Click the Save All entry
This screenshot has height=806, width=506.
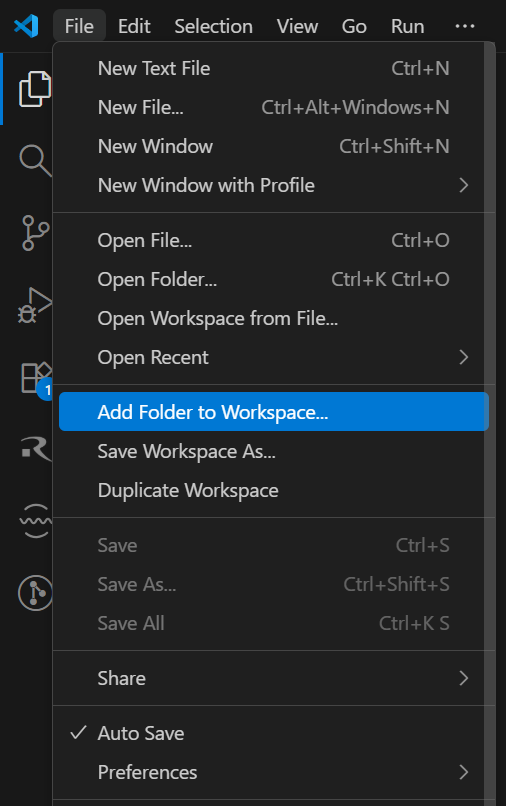pyautogui.click(x=274, y=624)
